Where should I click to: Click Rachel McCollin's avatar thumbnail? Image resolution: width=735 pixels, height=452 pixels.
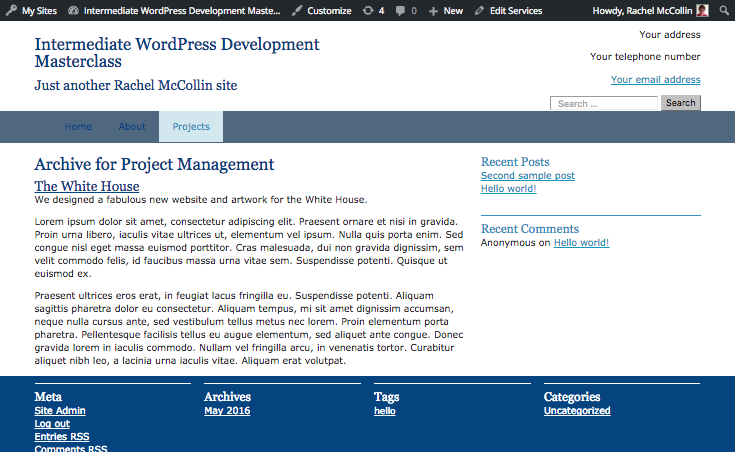click(x=702, y=10)
